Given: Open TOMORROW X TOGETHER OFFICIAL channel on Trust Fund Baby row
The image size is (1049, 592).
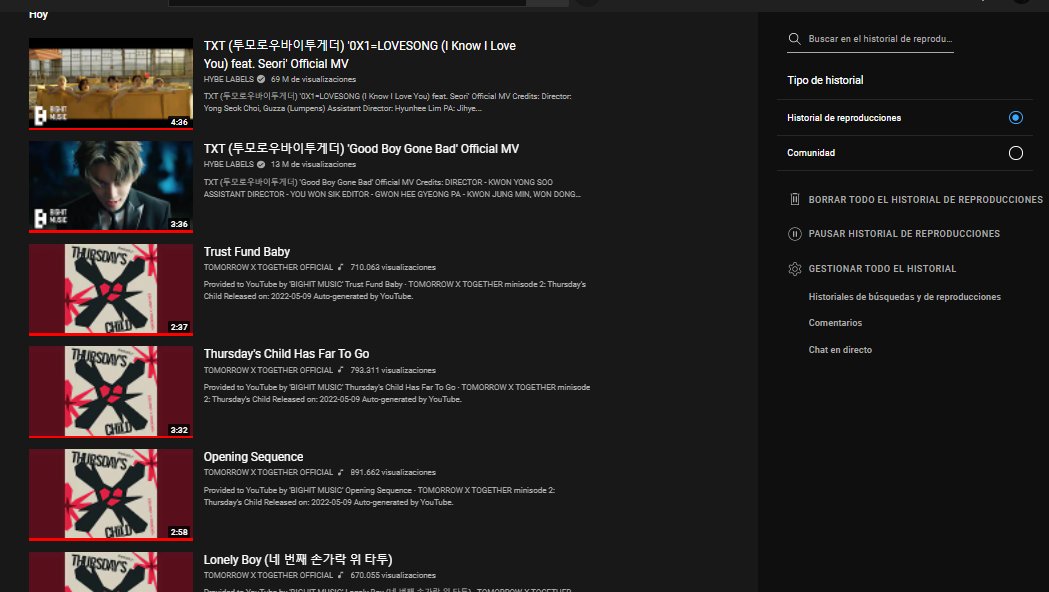Looking at the screenshot, I should (x=268, y=267).
